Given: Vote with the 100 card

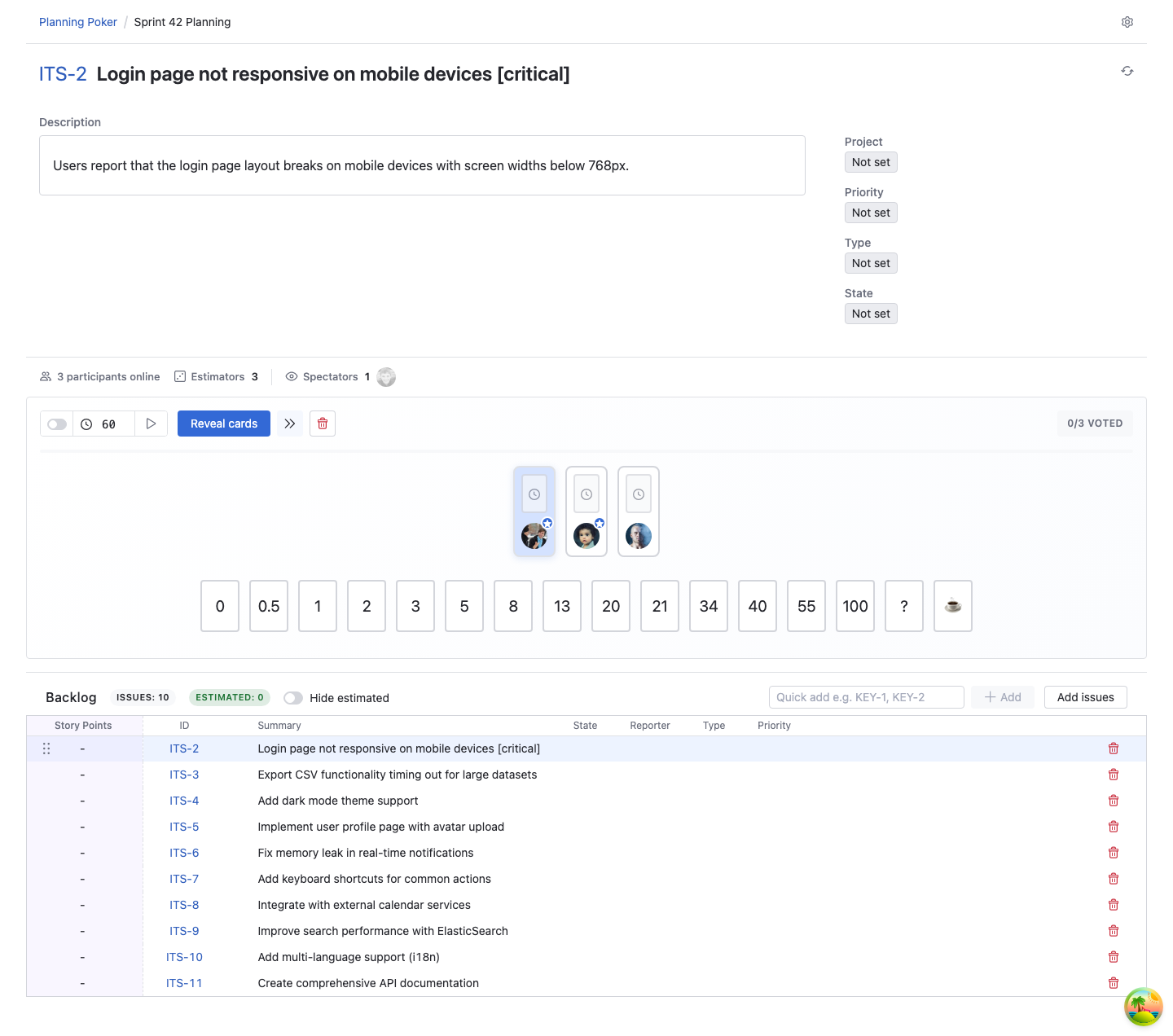Looking at the screenshot, I should [x=855, y=606].
